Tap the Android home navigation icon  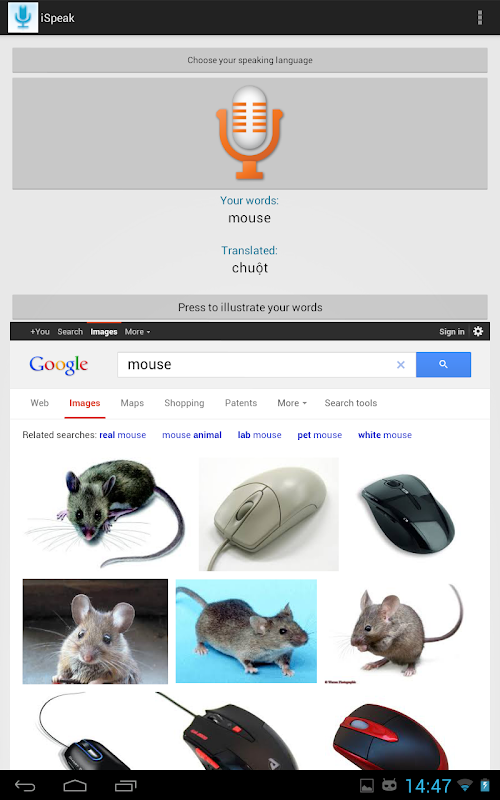point(75,786)
